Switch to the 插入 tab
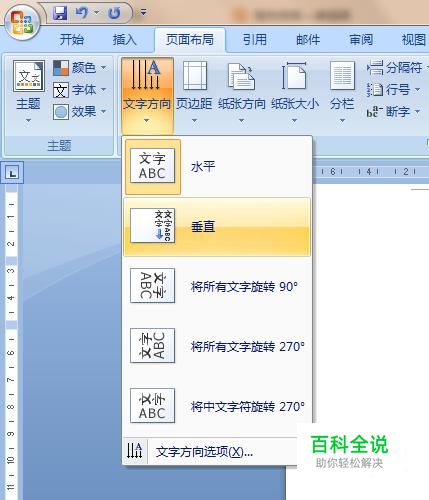 pos(125,40)
